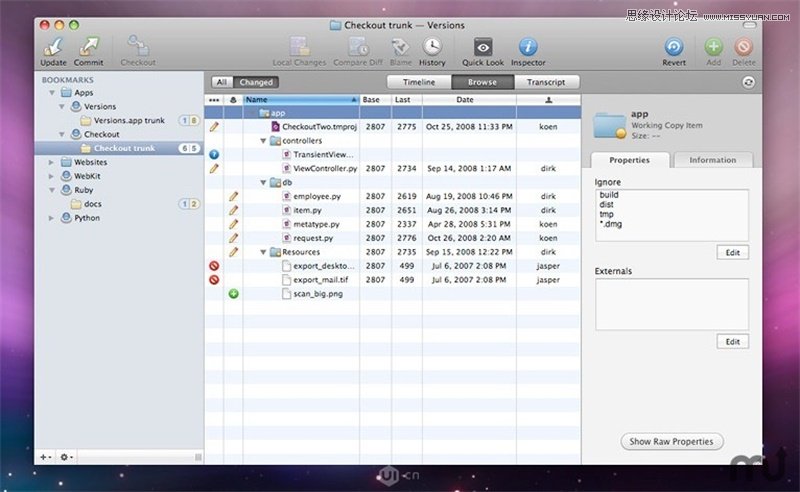Sort by the Date column header

(465, 100)
